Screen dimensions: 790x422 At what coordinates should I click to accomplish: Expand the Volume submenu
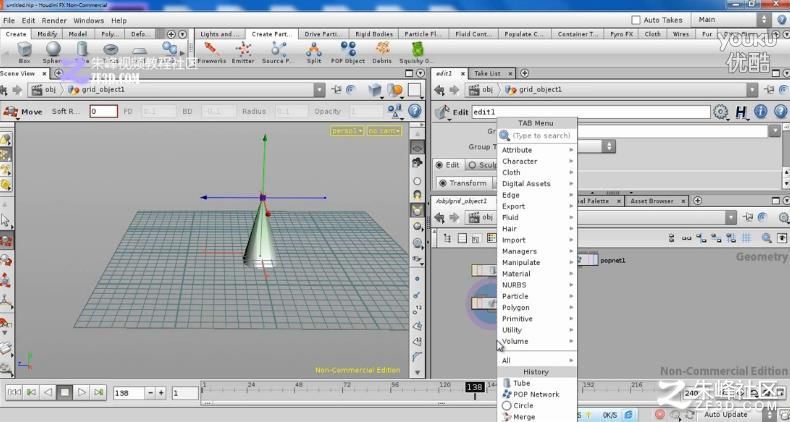pyautogui.click(x=537, y=341)
